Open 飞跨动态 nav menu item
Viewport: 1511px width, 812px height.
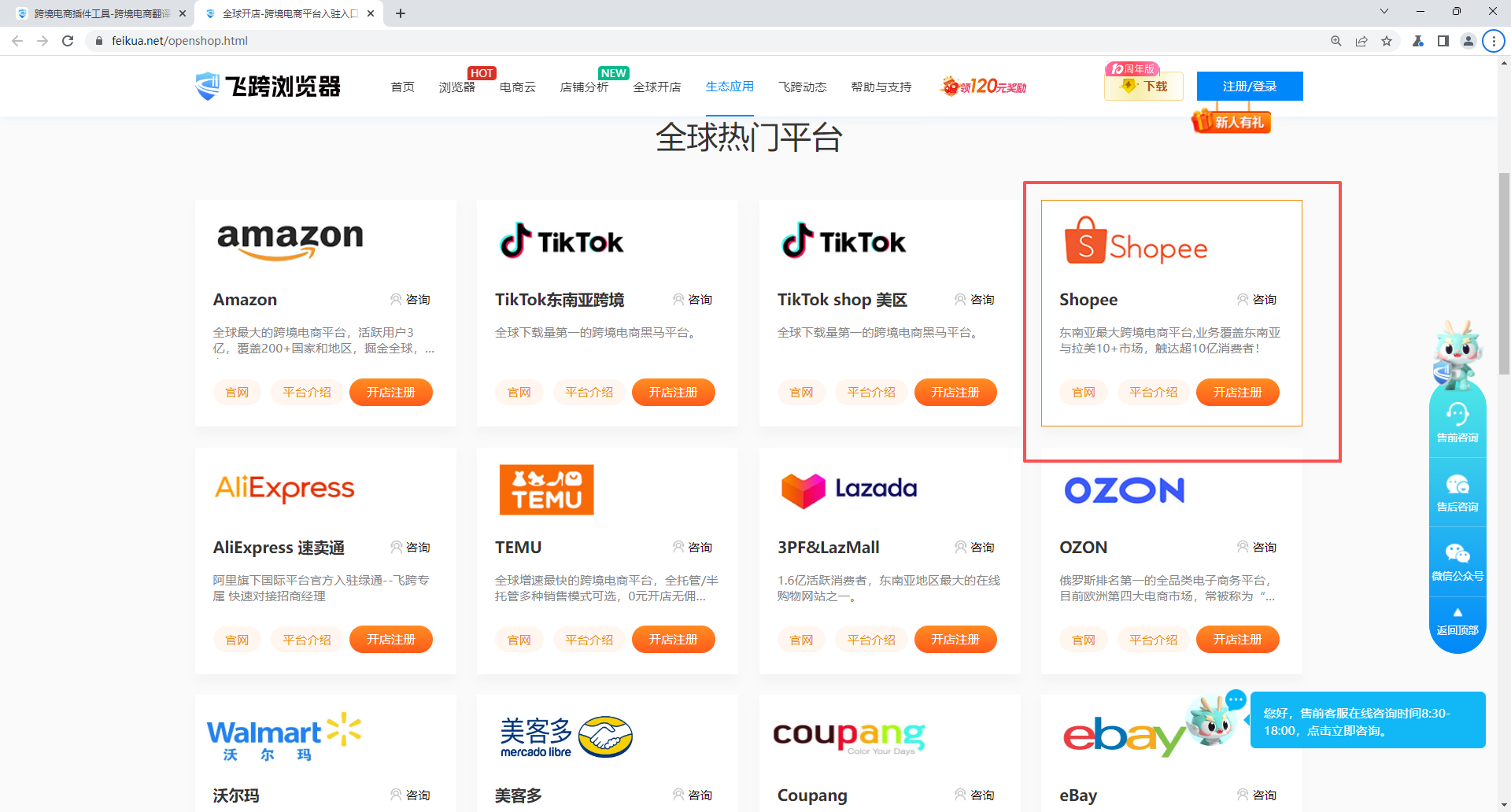click(x=802, y=87)
